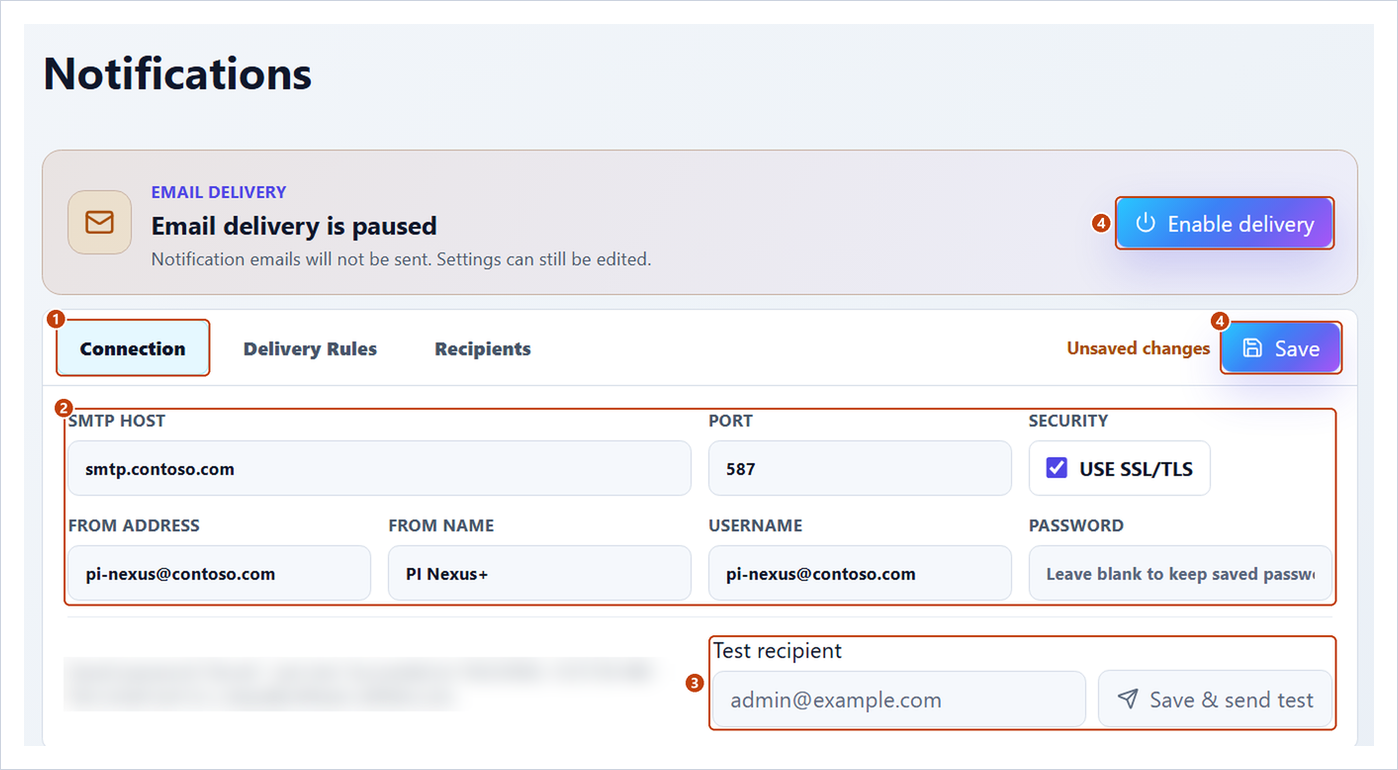This screenshot has height=770, width=1398.
Task: Switch to the Connection tab
Action: [x=133, y=348]
